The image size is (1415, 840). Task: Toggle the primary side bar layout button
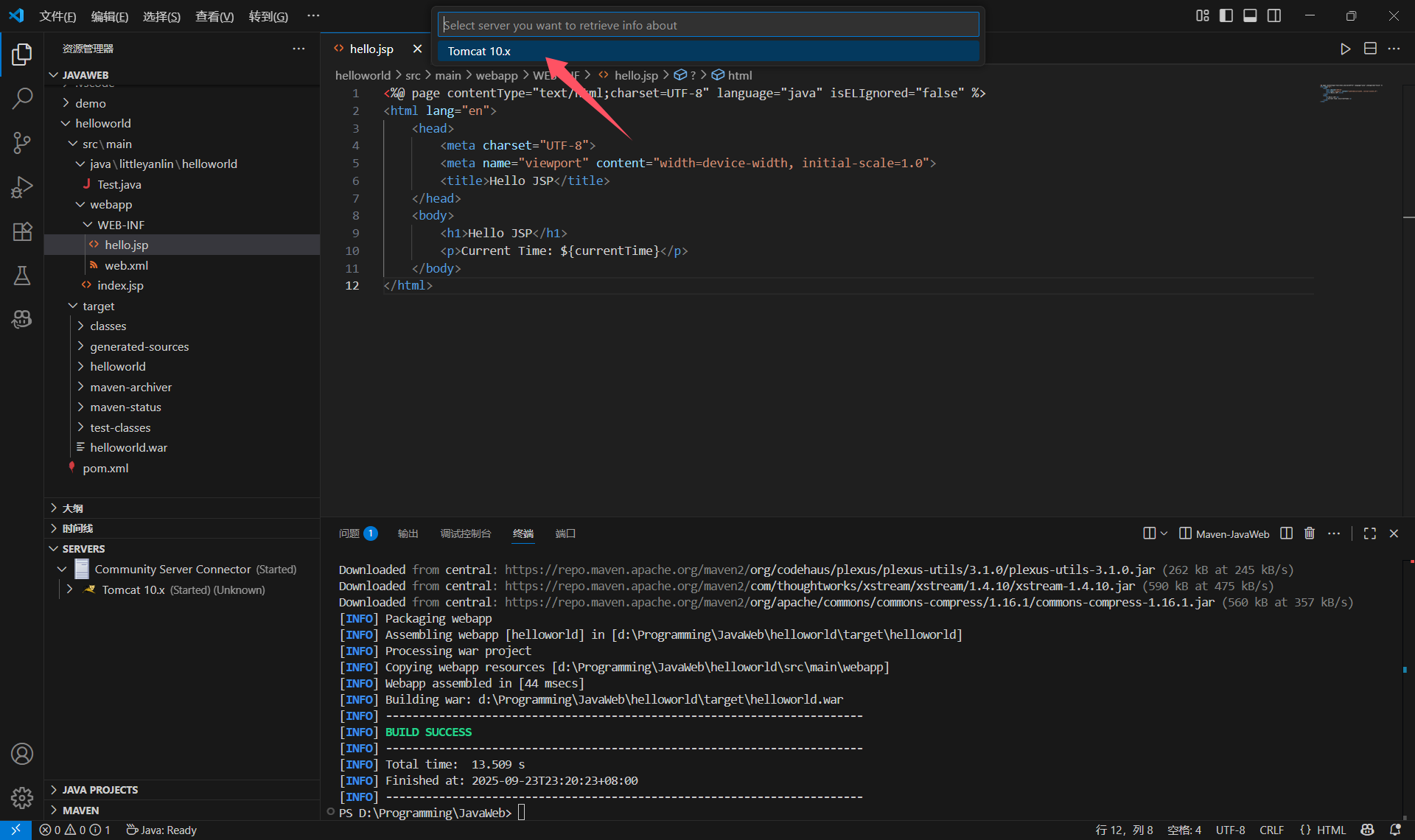tap(1226, 15)
